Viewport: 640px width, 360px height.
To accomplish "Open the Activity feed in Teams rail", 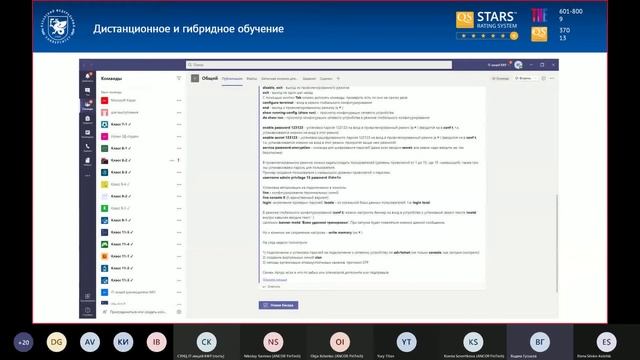I will 87,77.
